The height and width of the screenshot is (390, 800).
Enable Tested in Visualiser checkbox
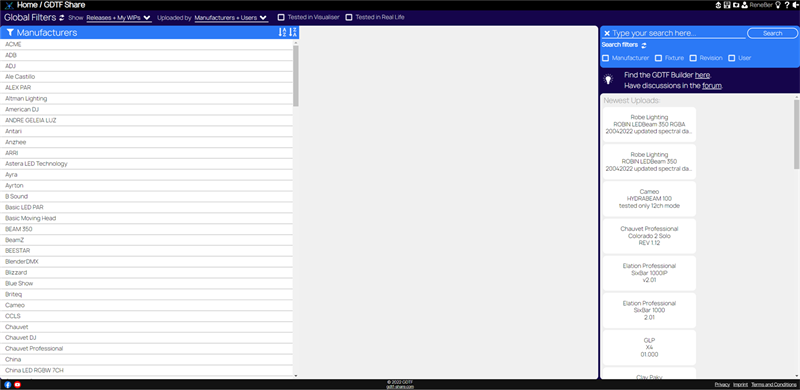coord(281,17)
